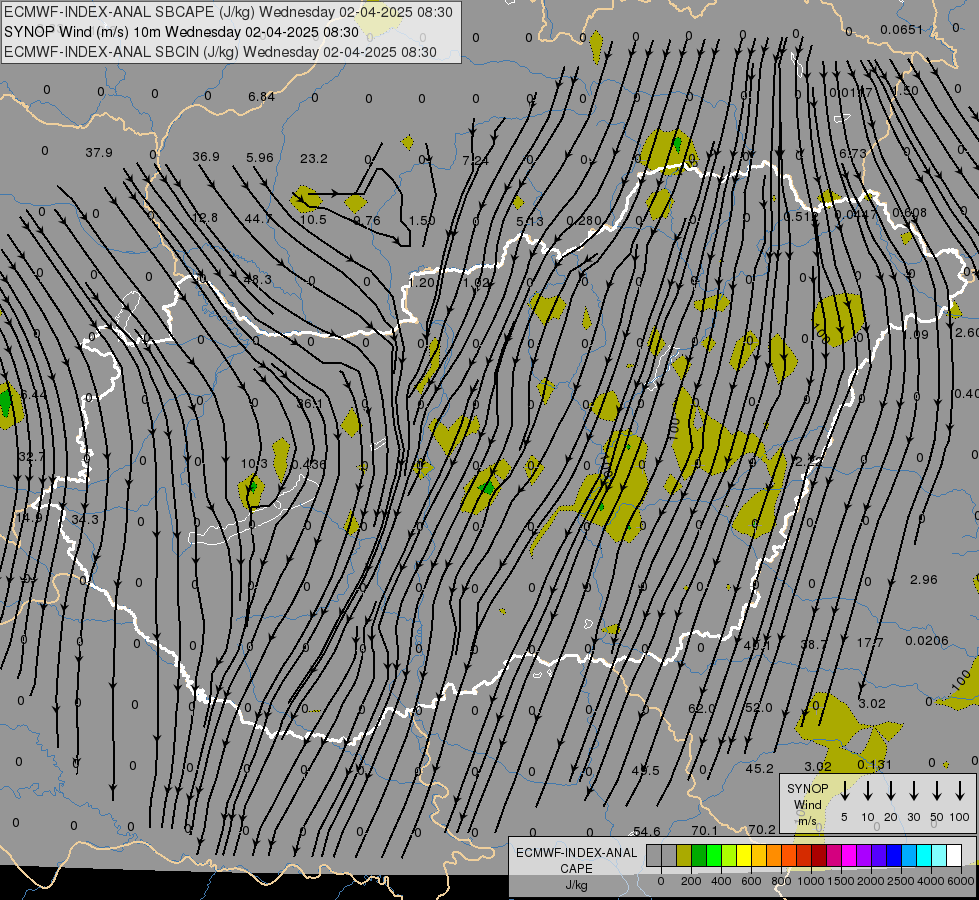Image resolution: width=979 pixels, height=900 pixels.
Task: Select the dark green CAPE legend swatch
Action: click(x=699, y=855)
